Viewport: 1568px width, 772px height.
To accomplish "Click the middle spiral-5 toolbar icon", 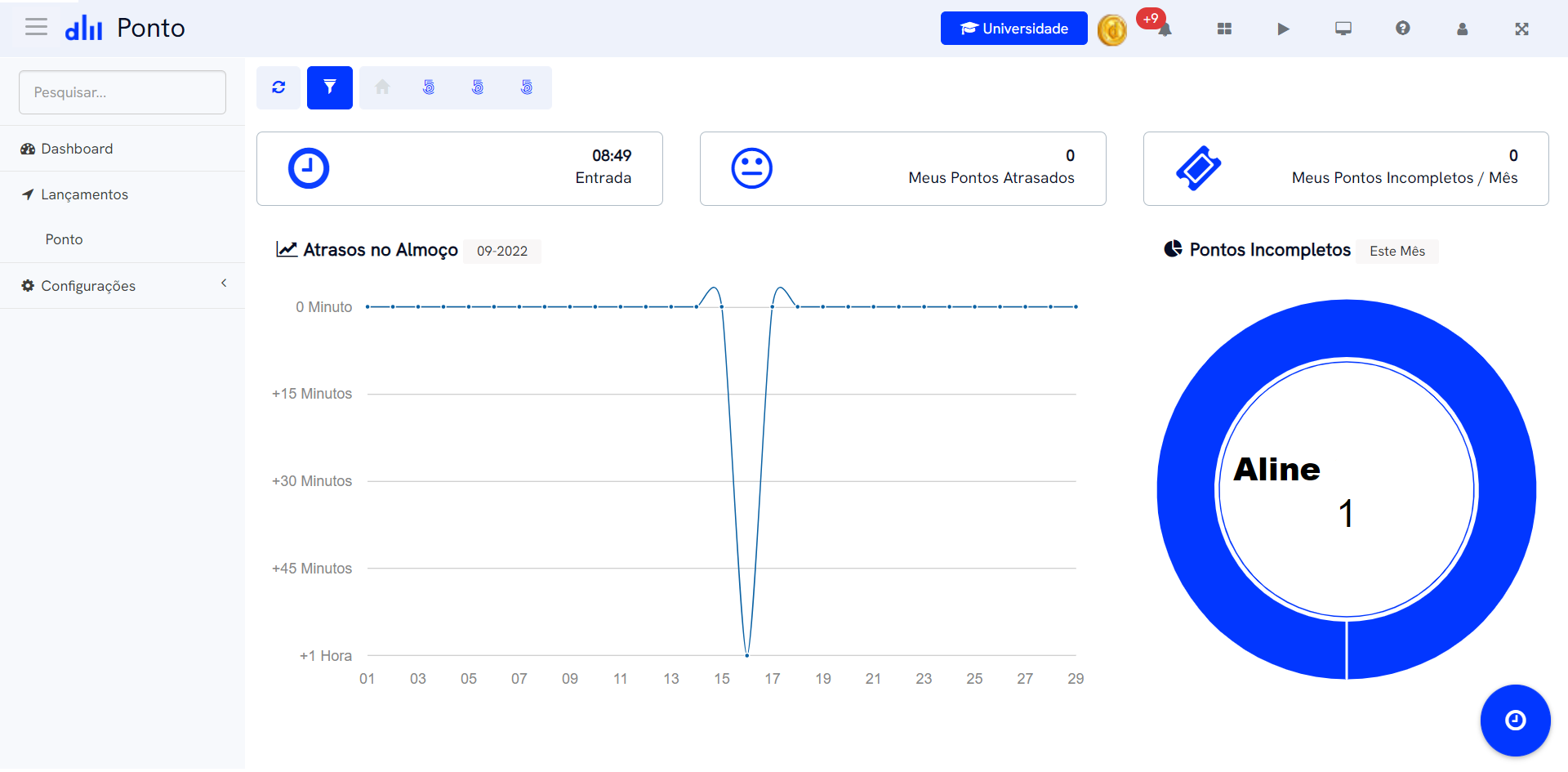I will pyautogui.click(x=478, y=87).
